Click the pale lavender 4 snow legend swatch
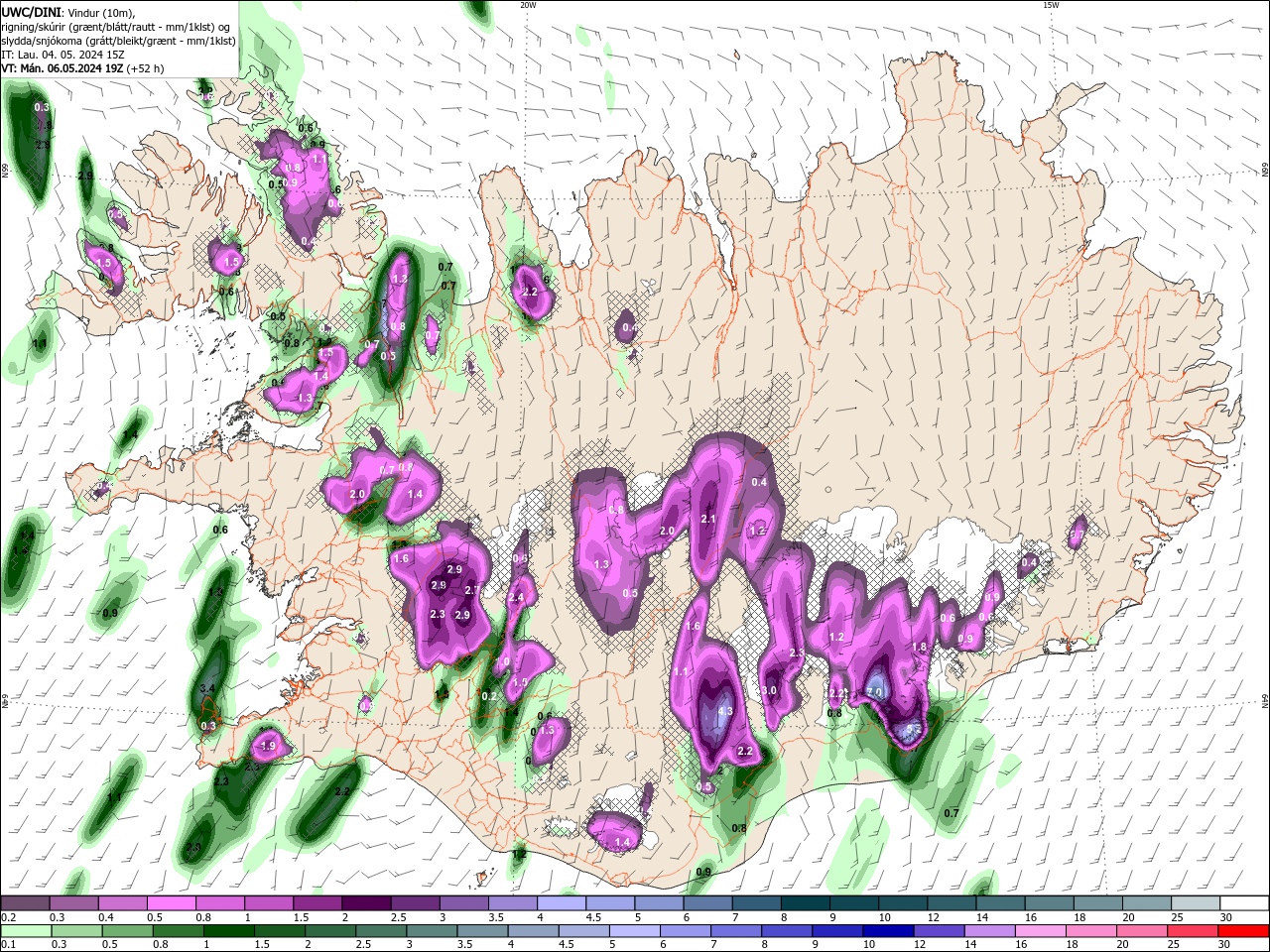Viewport: 1270px width, 952px height. pos(563,903)
